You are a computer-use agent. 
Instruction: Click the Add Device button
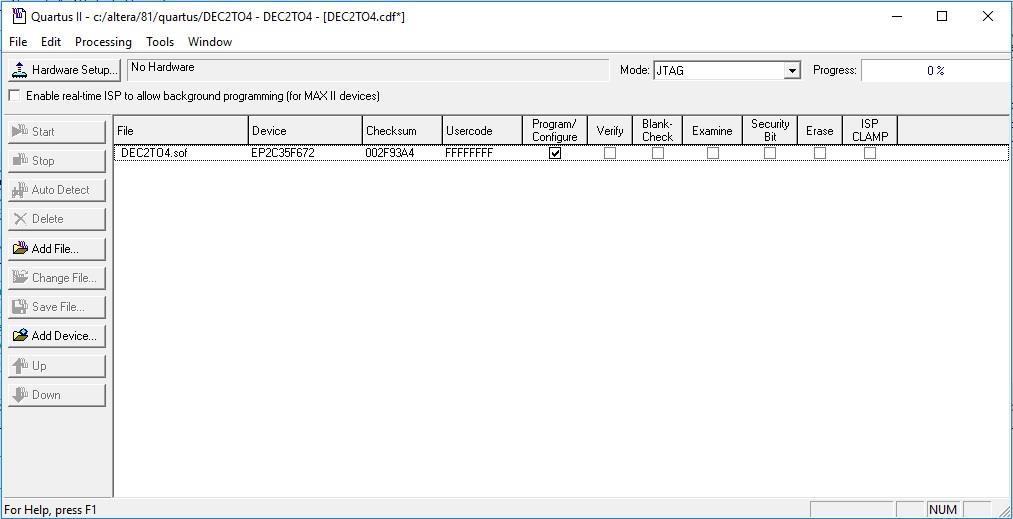[x=56, y=335]
